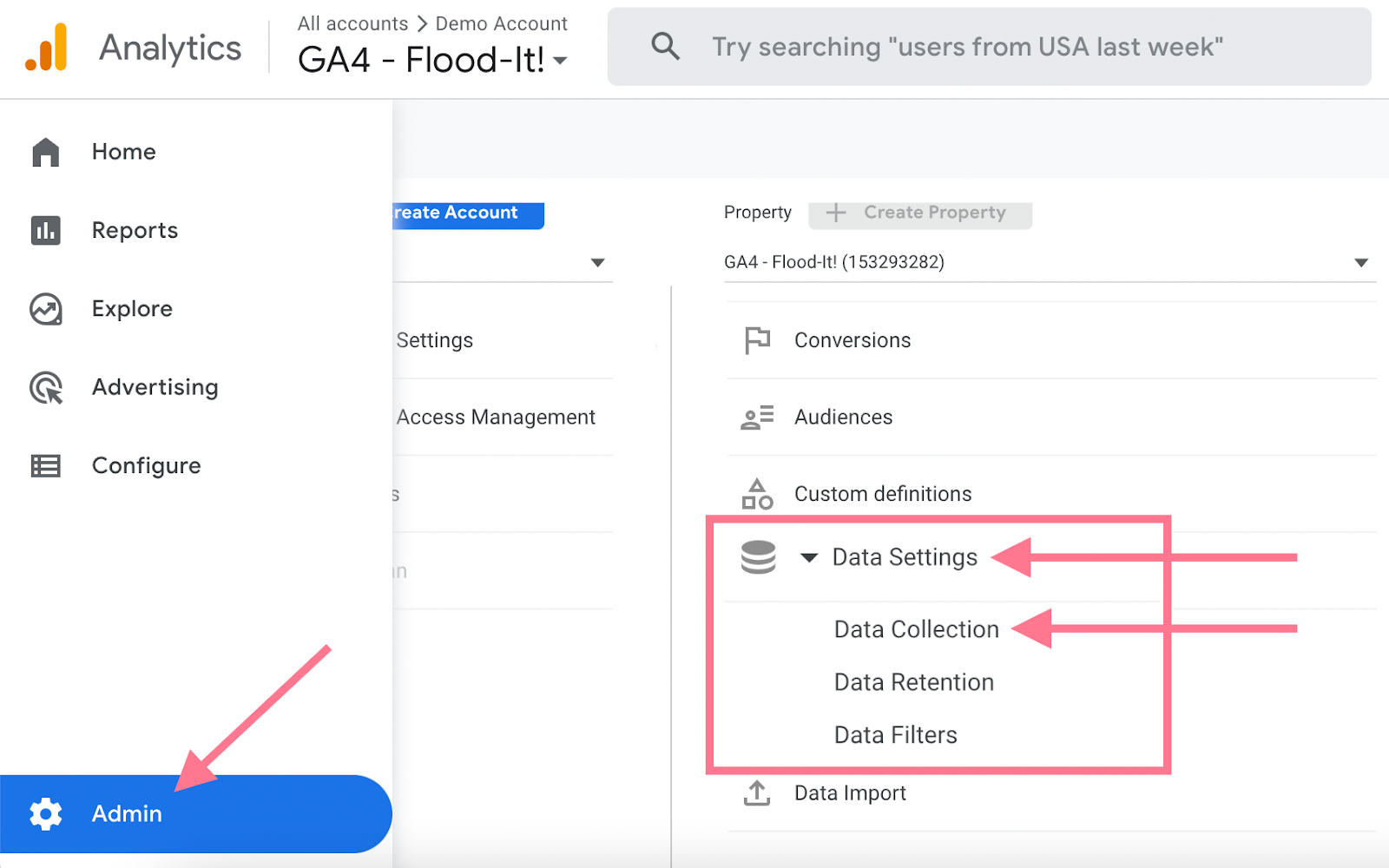Click inside the search bar field
This screenshot has height=868, width=1389.
coord(955,47)
